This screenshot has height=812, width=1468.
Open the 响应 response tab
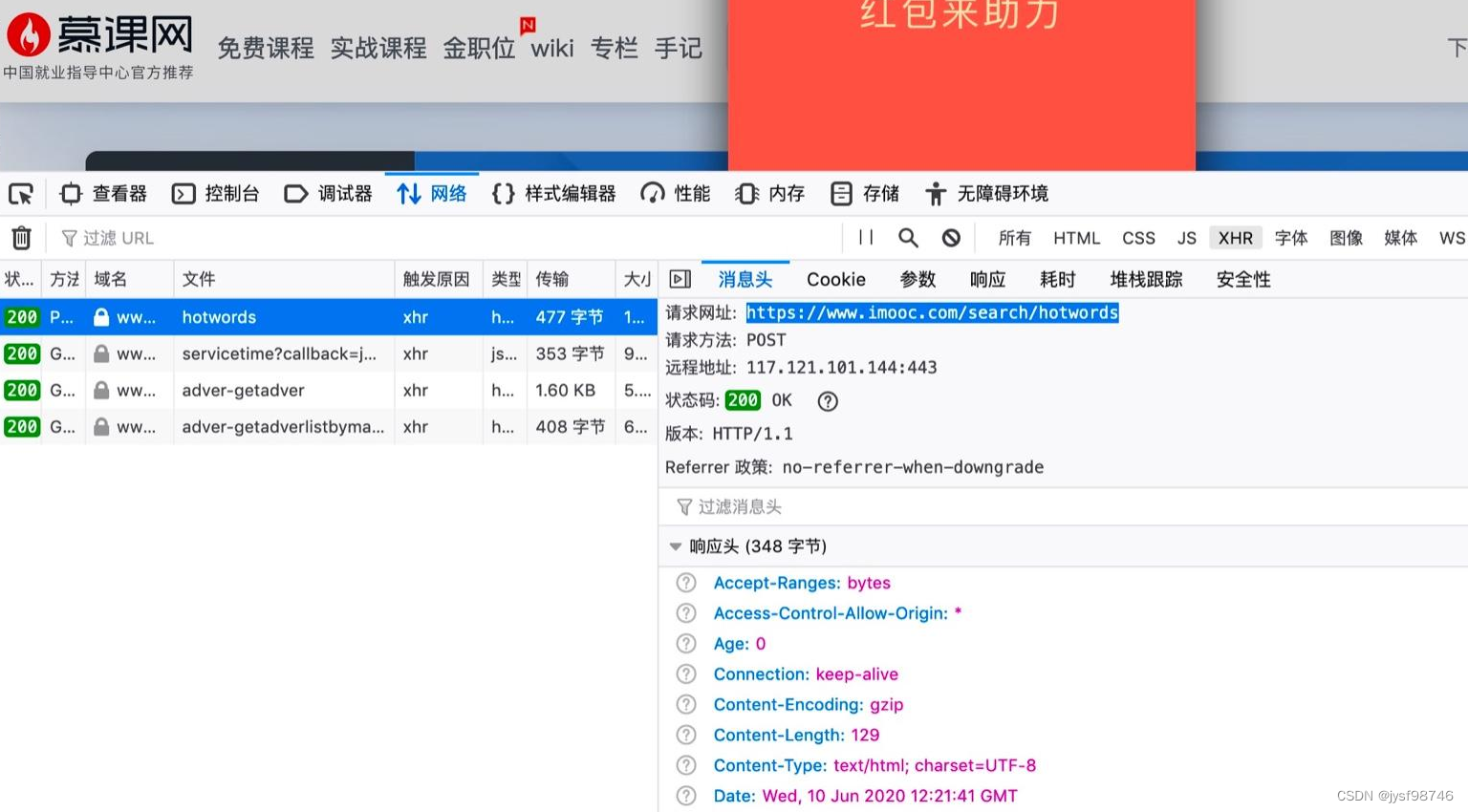(988, 279)
